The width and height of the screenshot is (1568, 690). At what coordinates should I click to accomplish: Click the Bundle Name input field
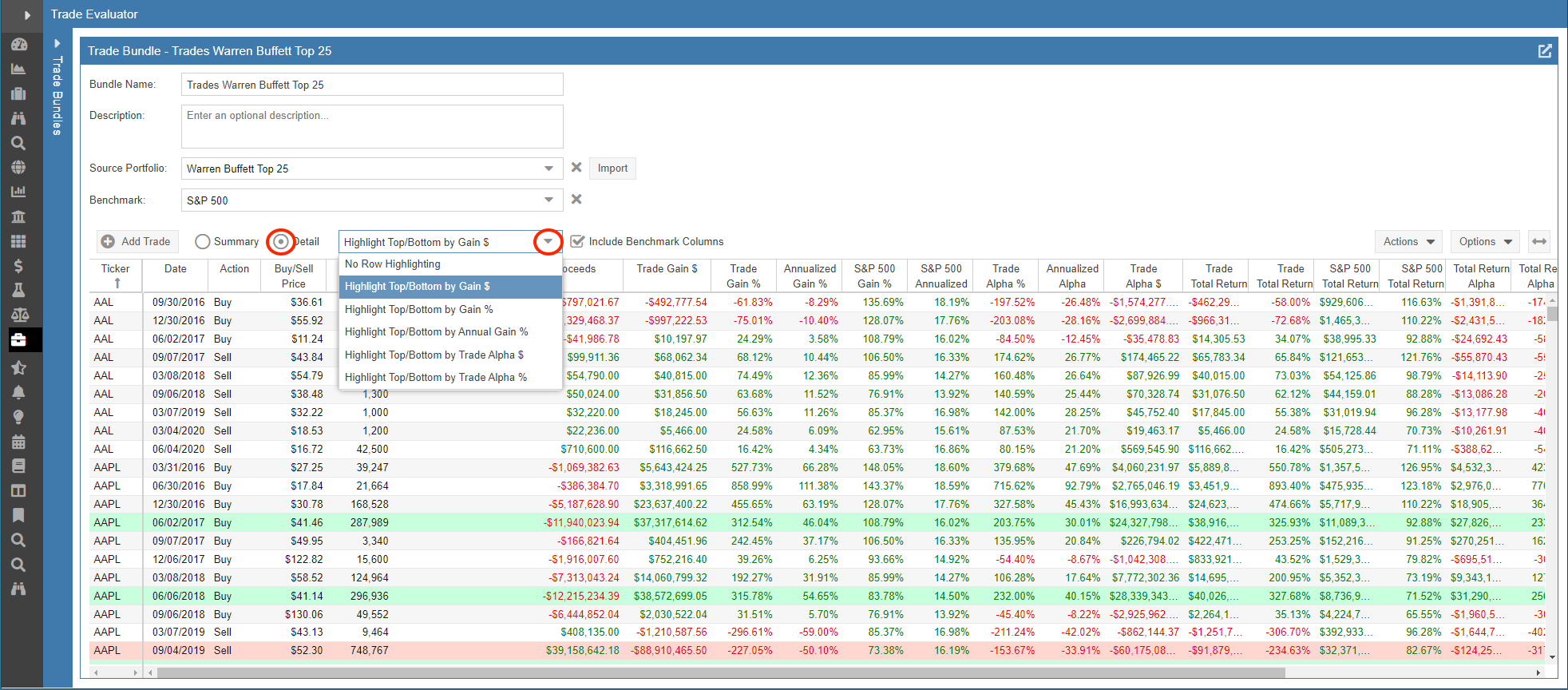(x=372, y=85)
